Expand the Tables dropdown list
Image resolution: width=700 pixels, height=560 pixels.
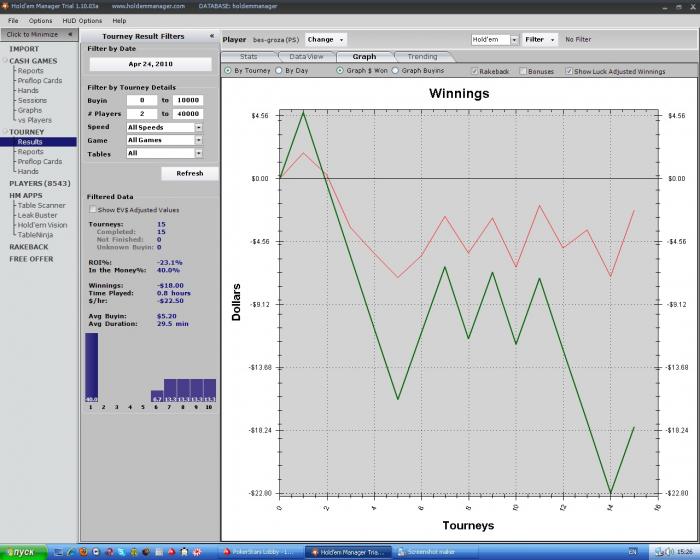tap(198, 154)
